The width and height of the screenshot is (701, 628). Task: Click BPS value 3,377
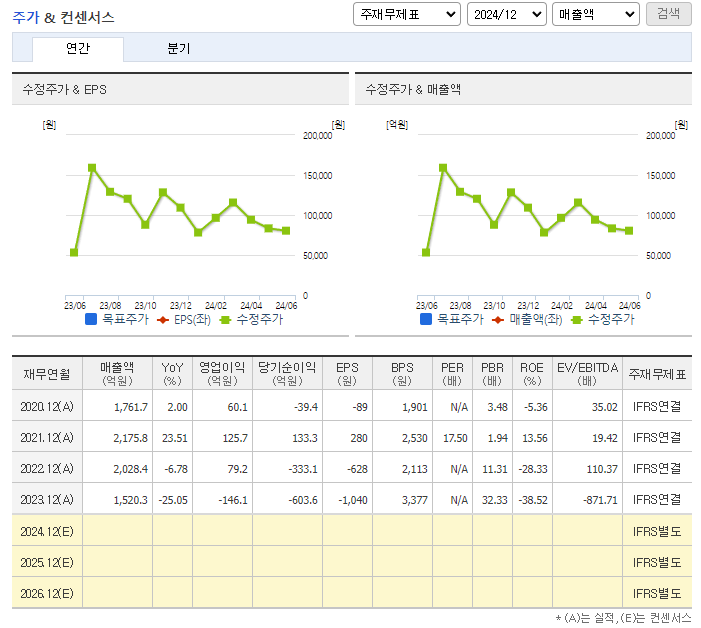click(x=415, y=500)
